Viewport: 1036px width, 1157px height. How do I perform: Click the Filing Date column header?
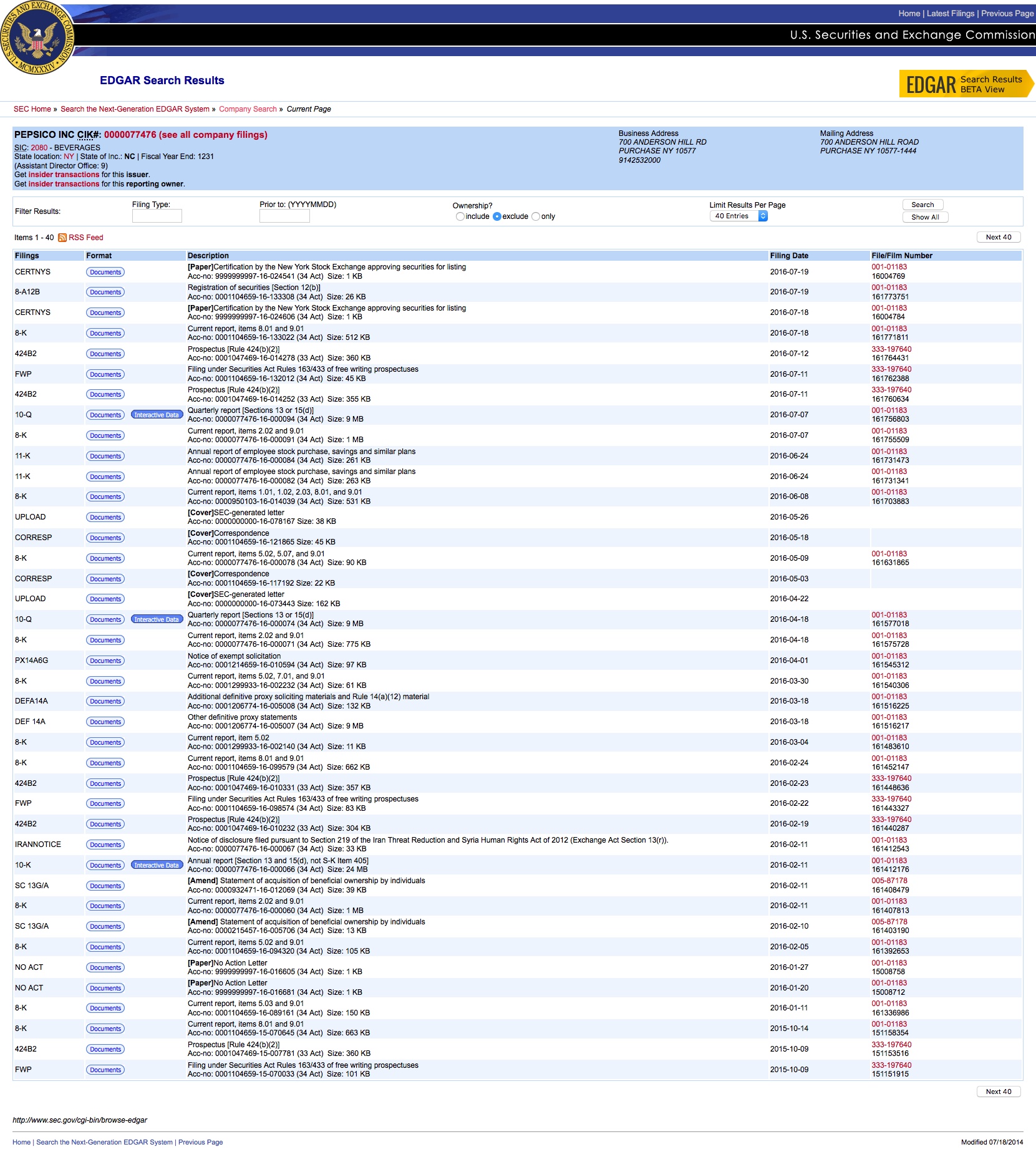point(789,256)
